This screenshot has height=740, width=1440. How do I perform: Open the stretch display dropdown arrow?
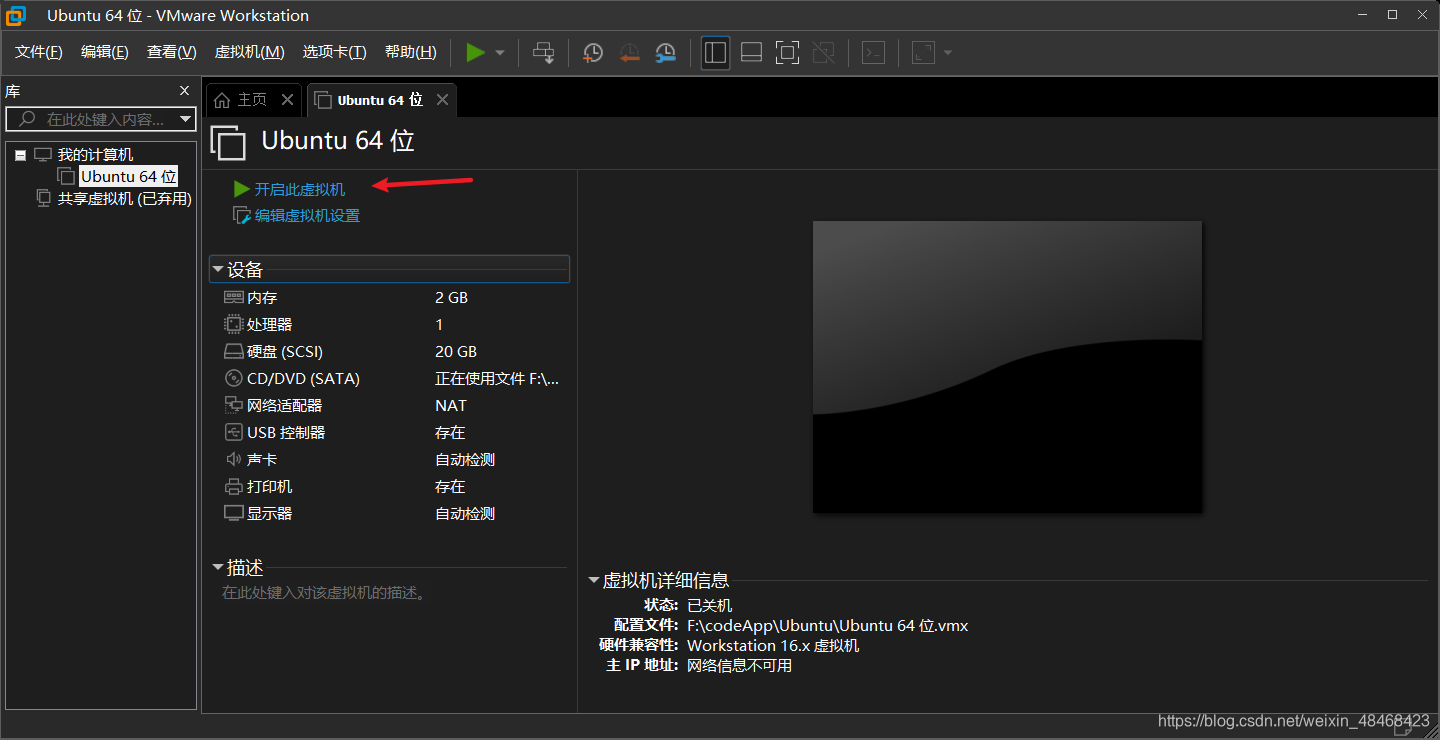948,53
